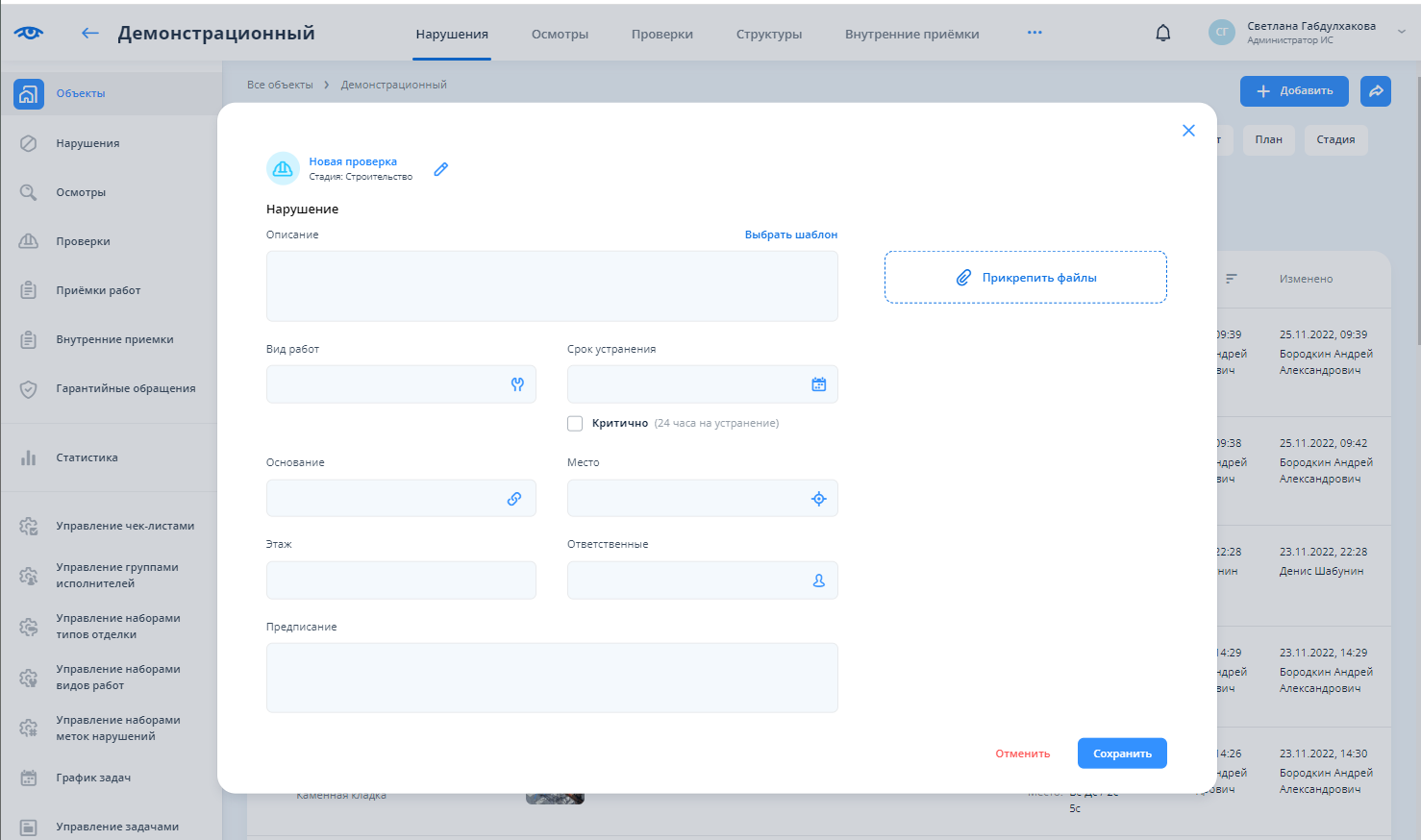
Task: Click the share arrow button
Action: click(x=1375, y=91)
